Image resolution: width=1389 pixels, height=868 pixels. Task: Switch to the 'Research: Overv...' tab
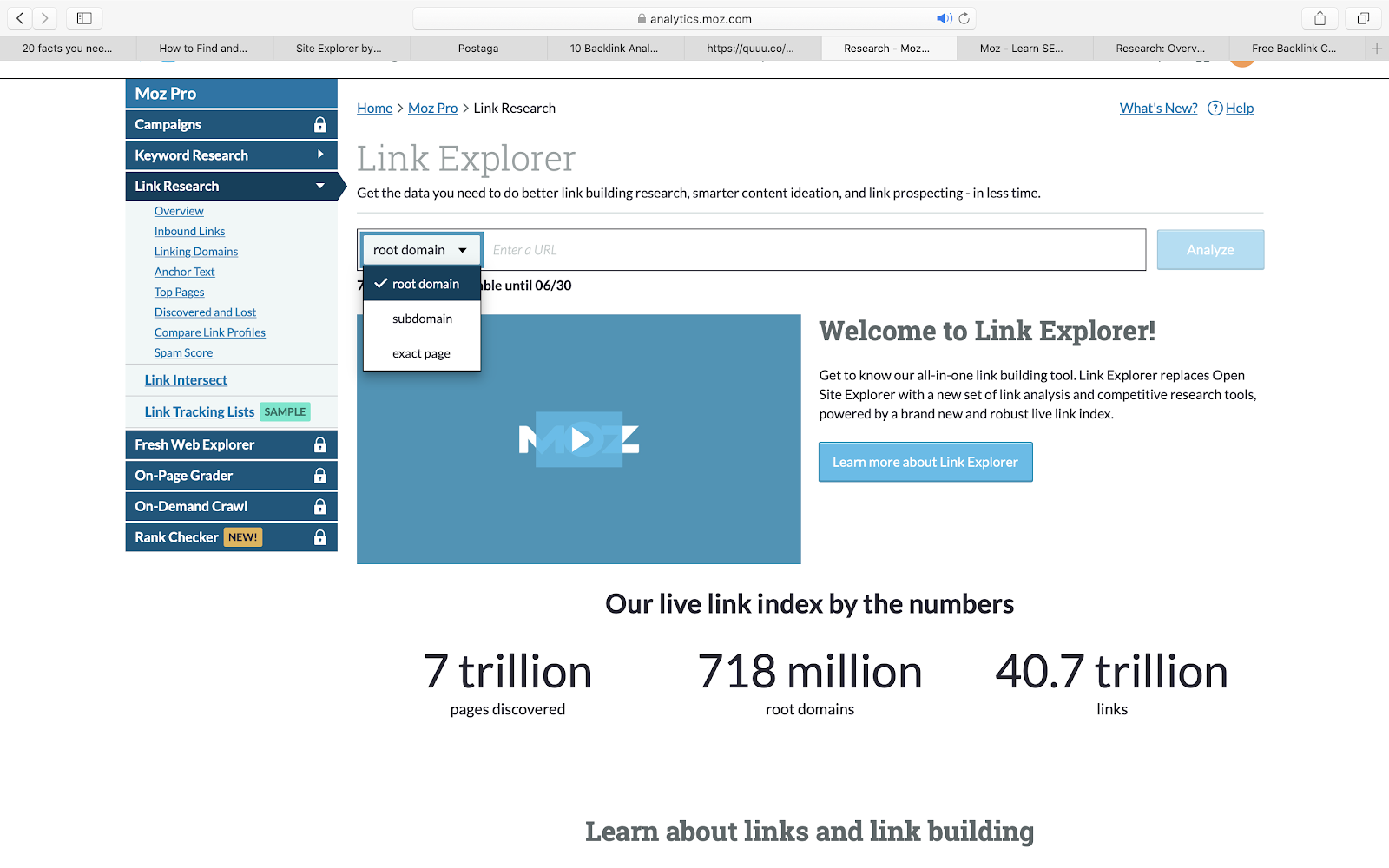click(1160, 49)
